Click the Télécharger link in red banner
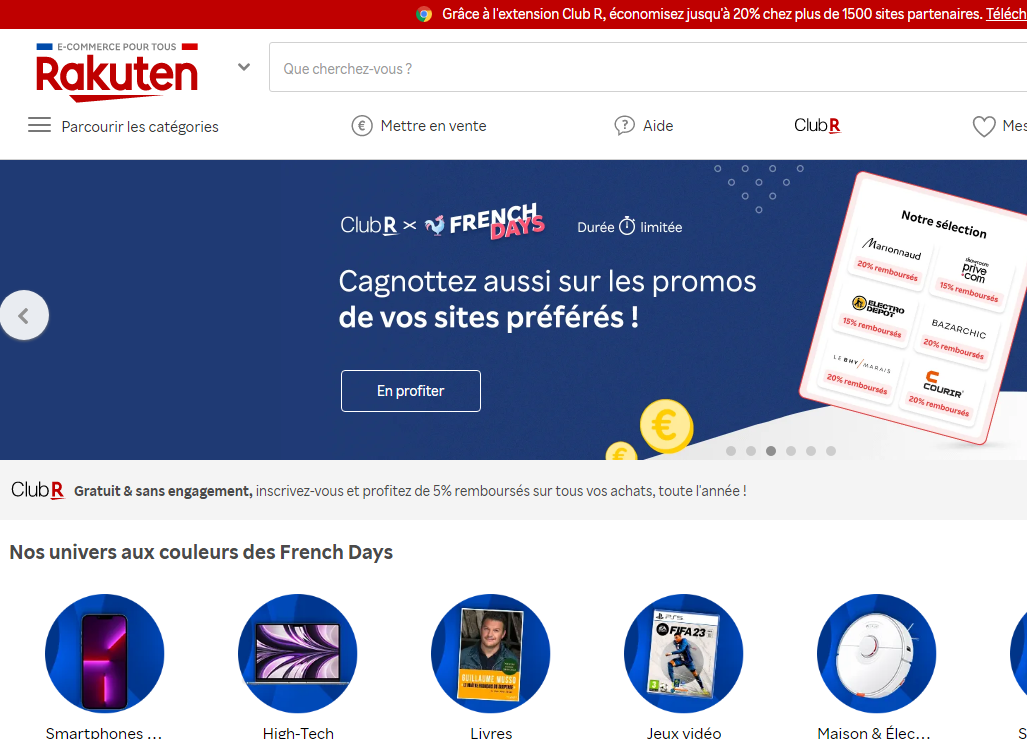 [x=1006, y=14]
